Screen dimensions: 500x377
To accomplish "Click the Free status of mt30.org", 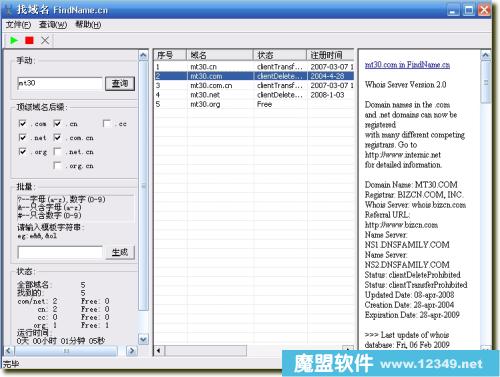I will 264,104.
